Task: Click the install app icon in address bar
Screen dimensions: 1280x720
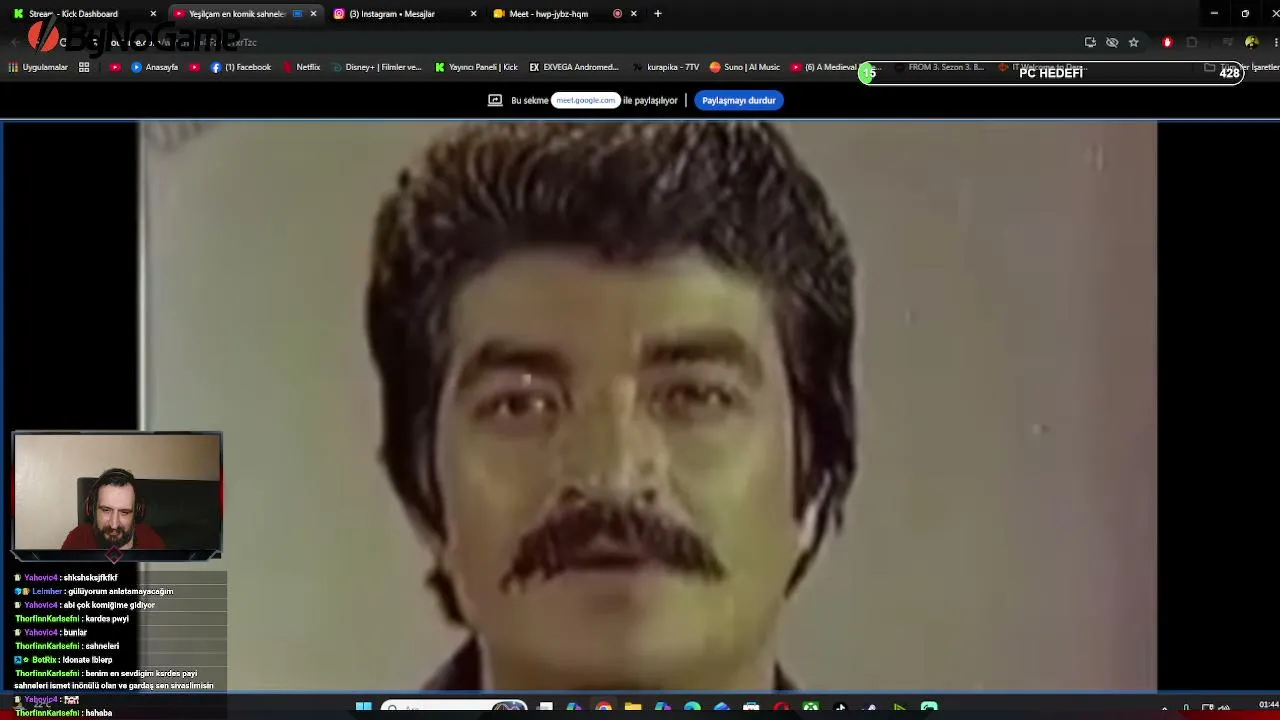Action: pyautogui.click(x=1090, y=42)
